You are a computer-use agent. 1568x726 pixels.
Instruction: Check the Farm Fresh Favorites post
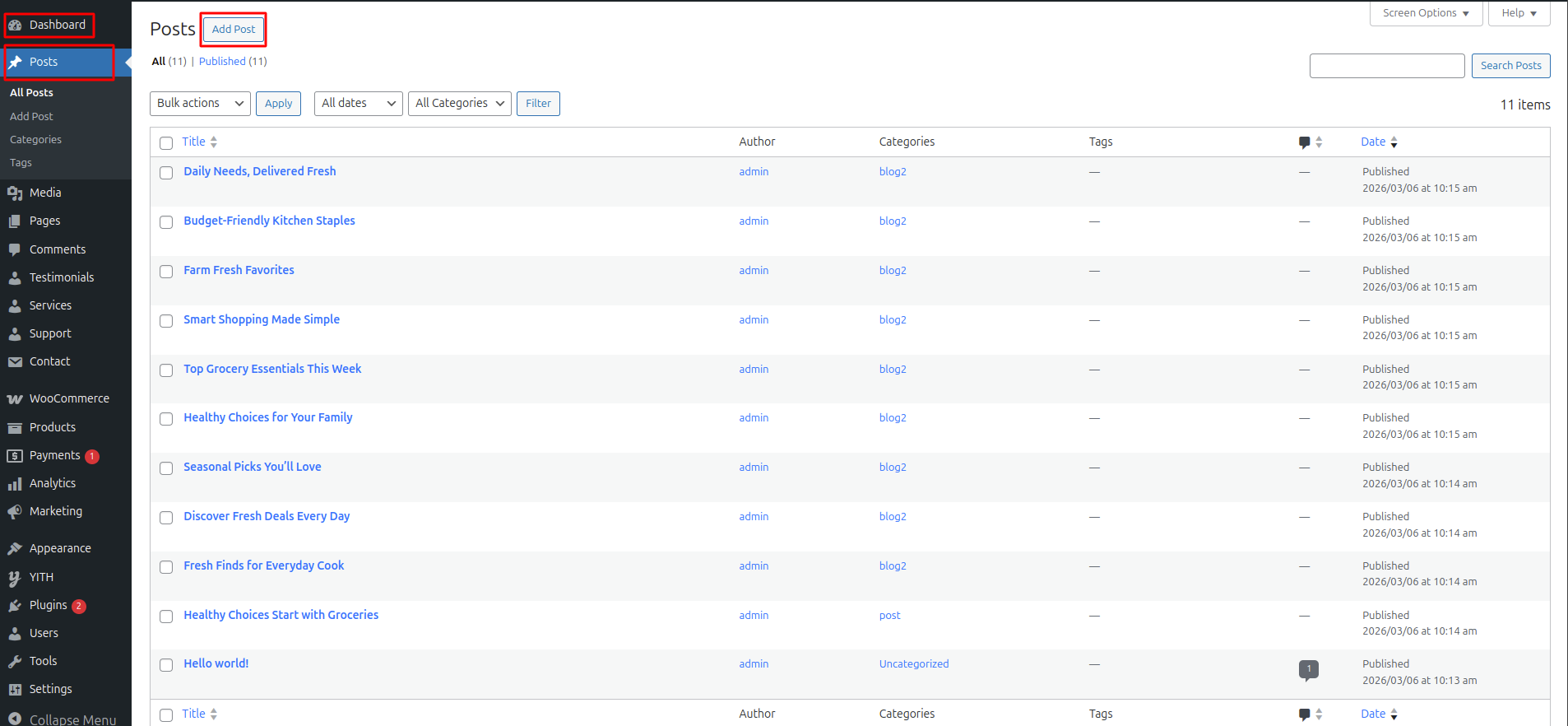click(166, 272)
